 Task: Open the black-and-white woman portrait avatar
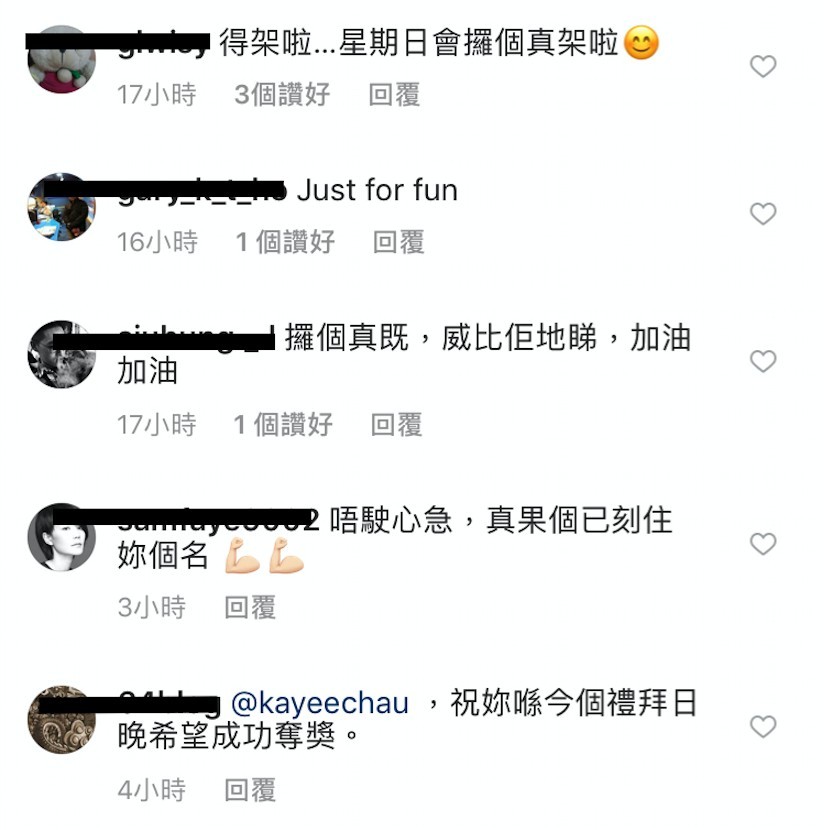[61, 537]
